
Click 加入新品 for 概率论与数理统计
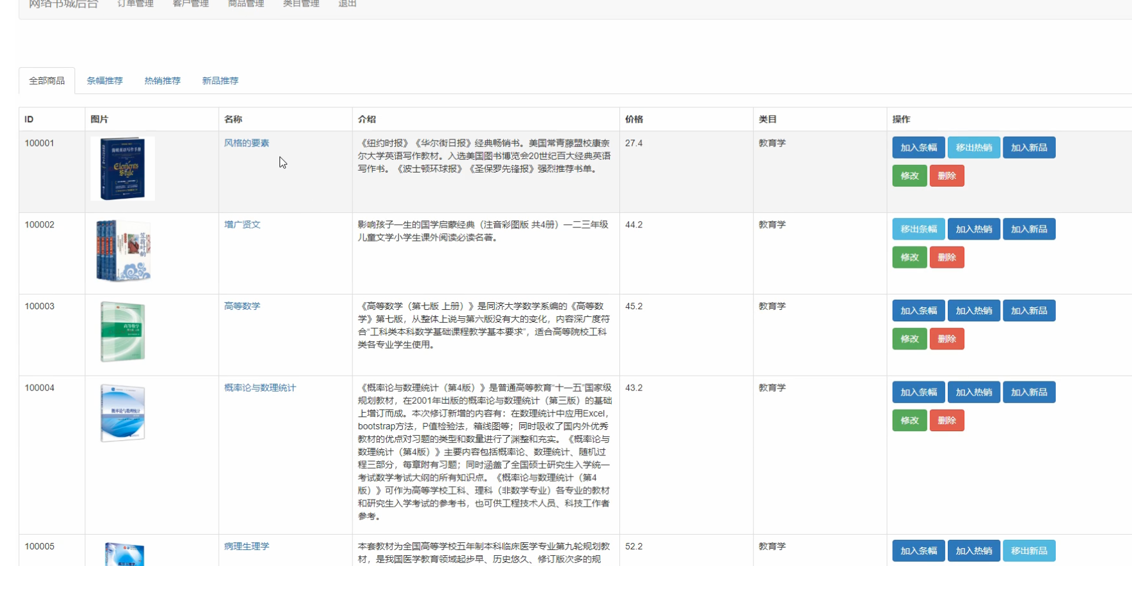coord(1029,392)
